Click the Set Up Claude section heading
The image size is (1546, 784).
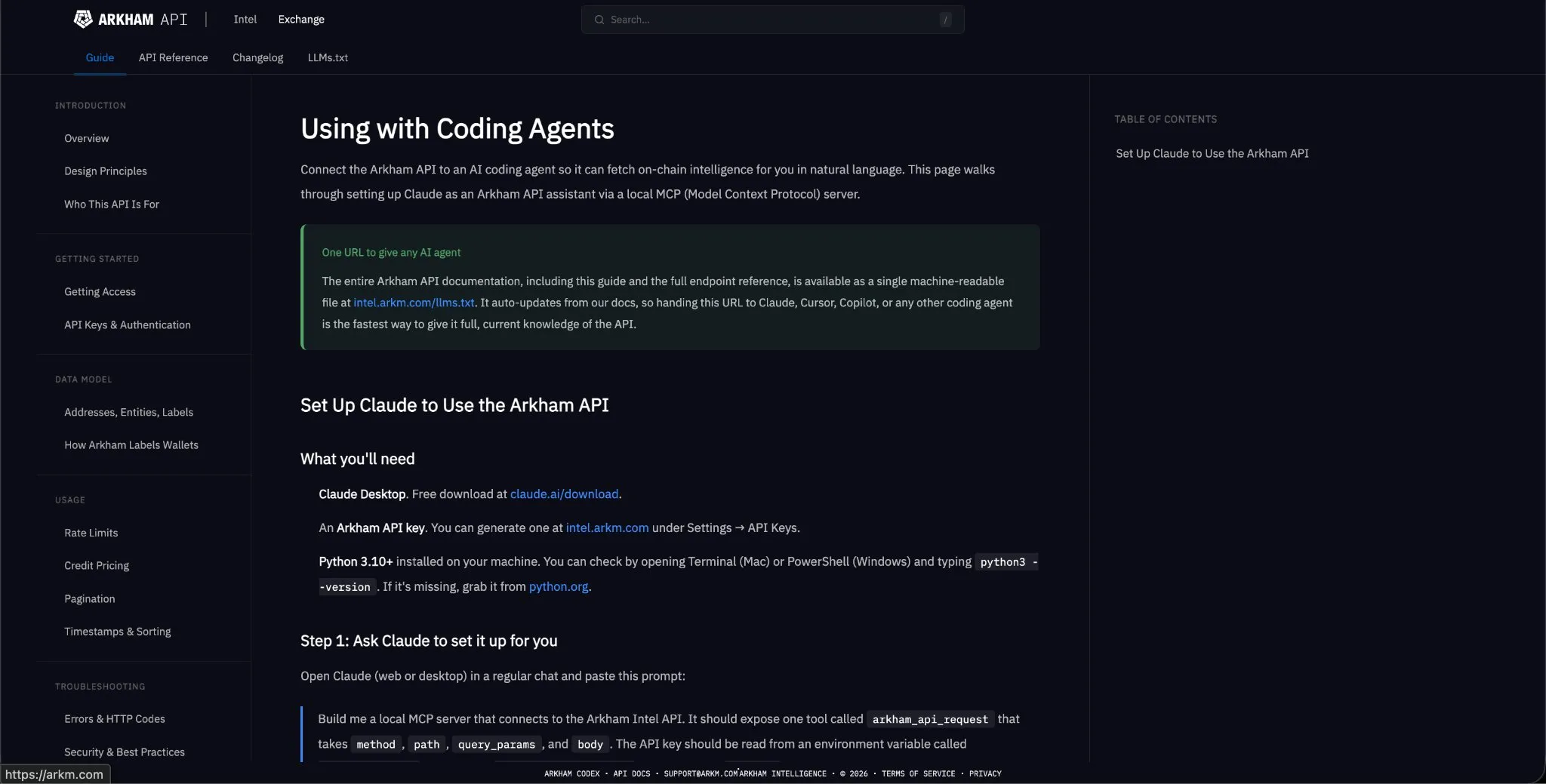pyautogui.click(x=454, y=405)
